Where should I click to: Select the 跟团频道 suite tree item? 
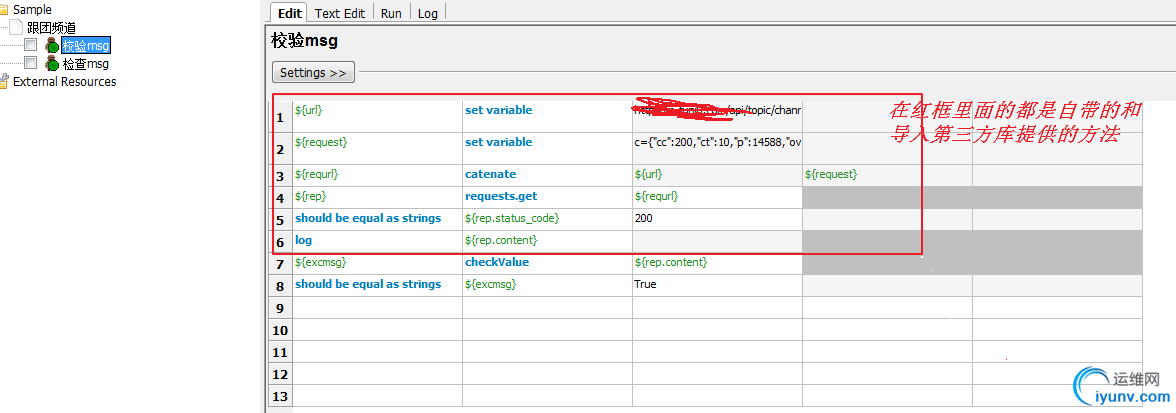(51, 28)
